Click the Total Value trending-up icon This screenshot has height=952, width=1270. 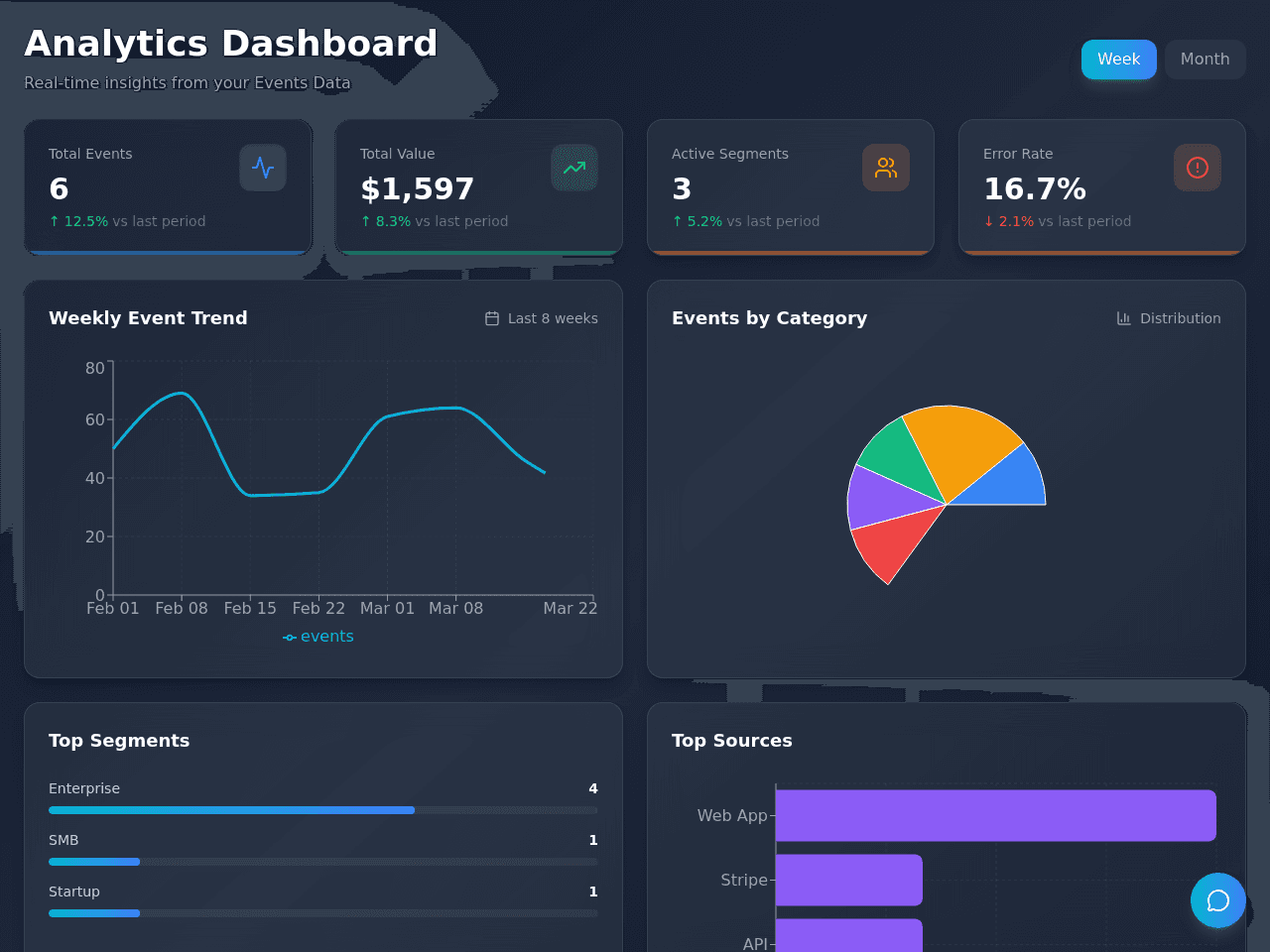tap(574, 168)
